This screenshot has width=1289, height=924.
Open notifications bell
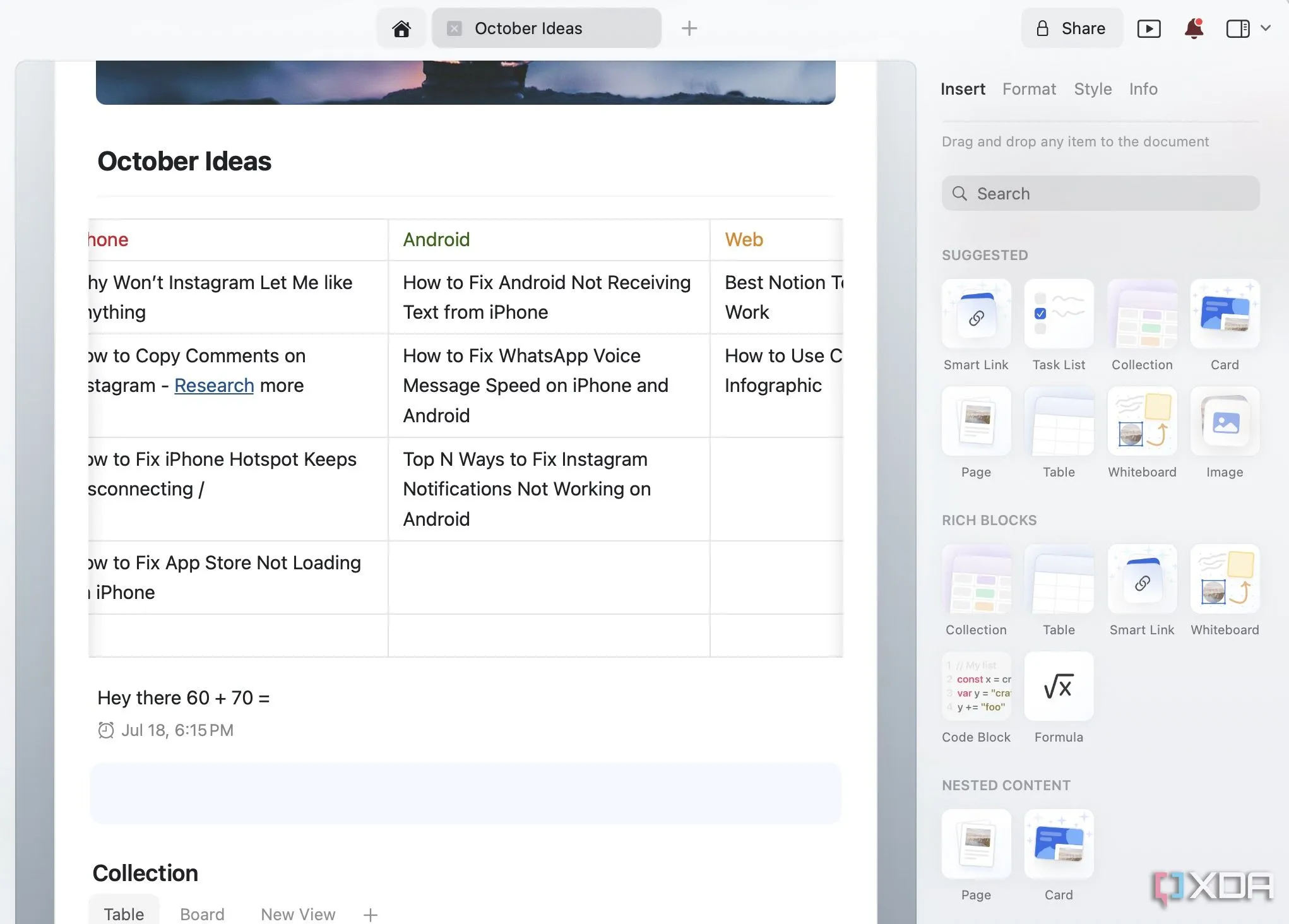click(1194, 28)
